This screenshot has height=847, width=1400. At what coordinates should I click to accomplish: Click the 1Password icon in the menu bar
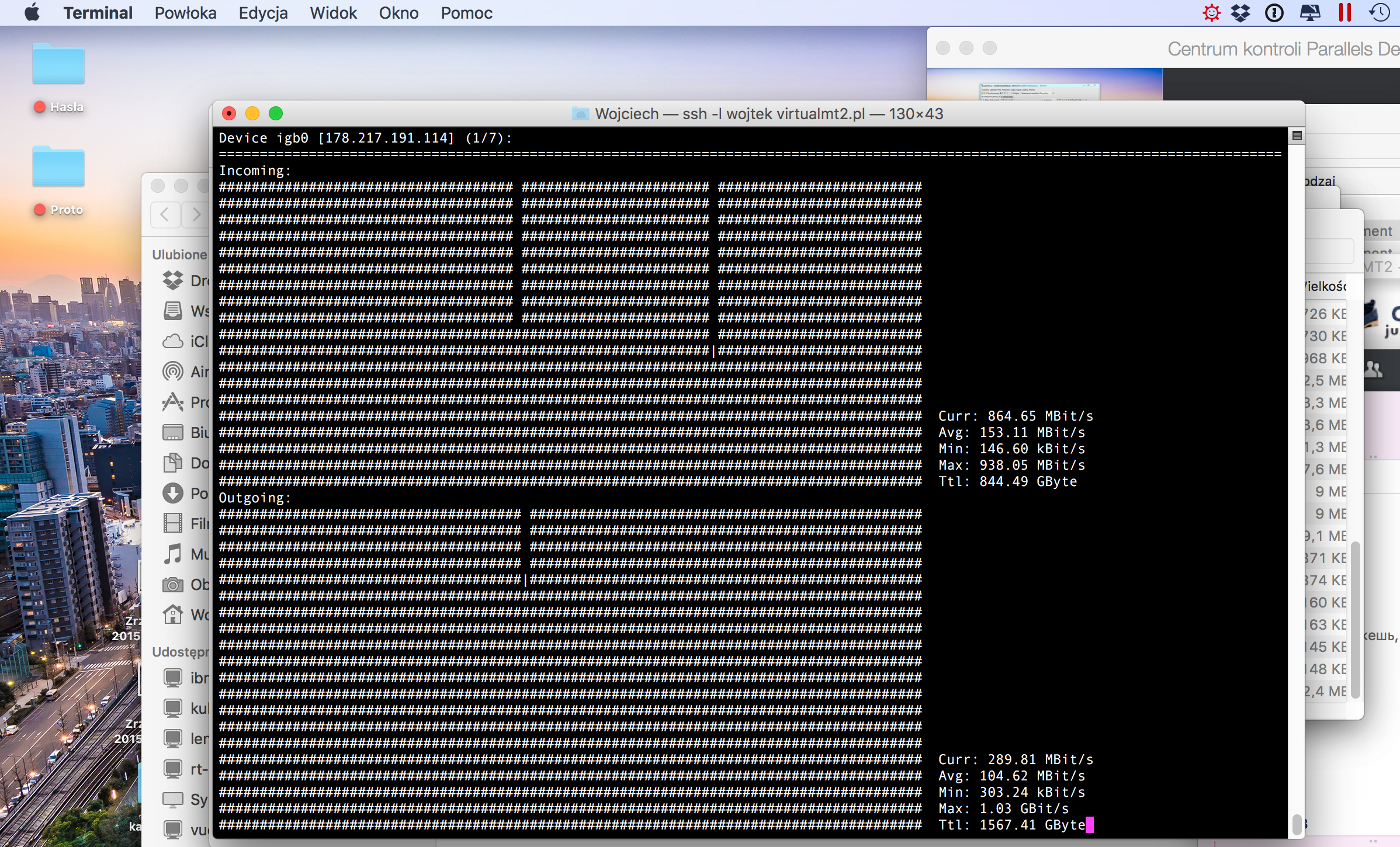[x=1274, y=13]
